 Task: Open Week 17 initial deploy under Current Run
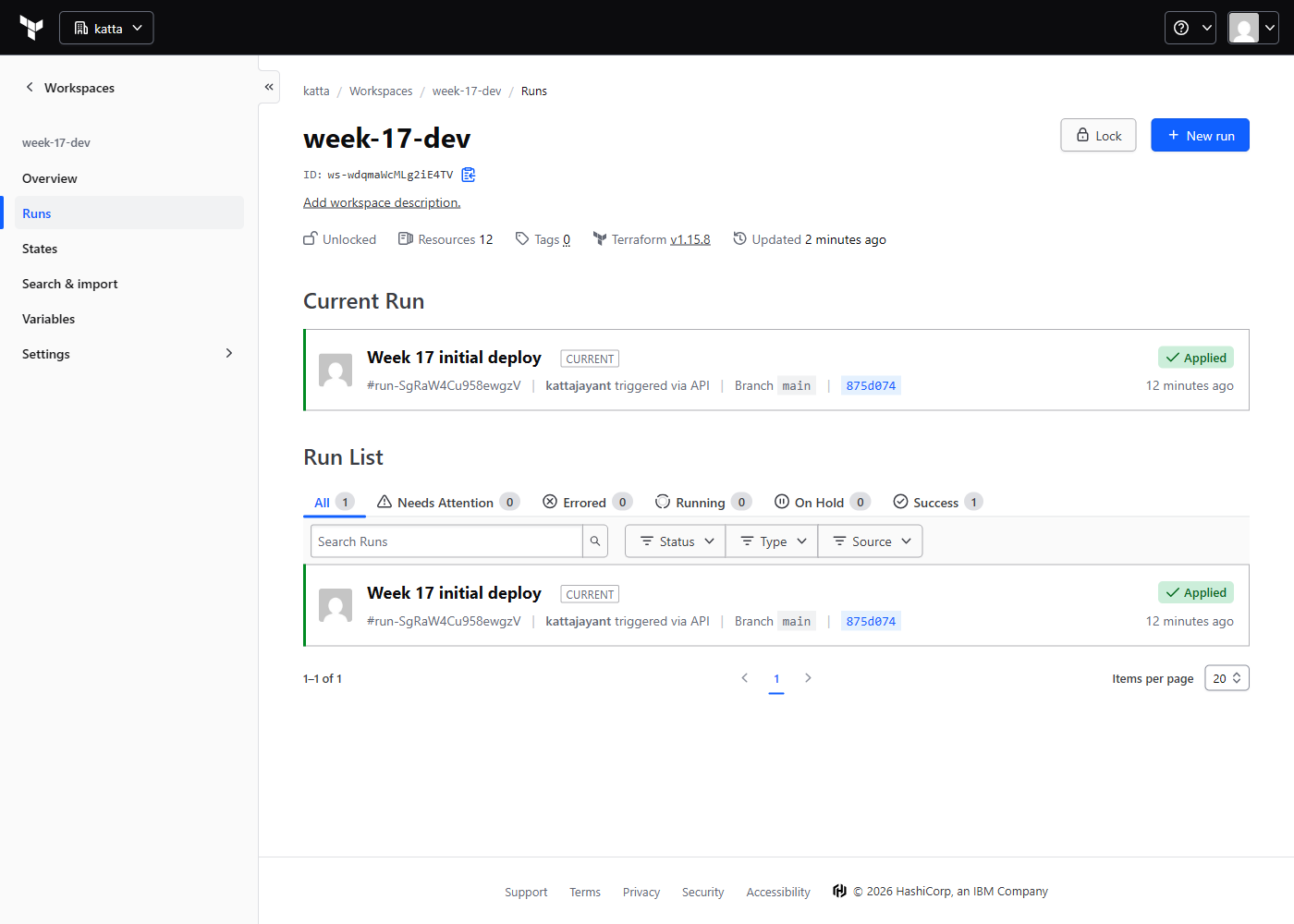pyautogui.click(x=454, y=358)
